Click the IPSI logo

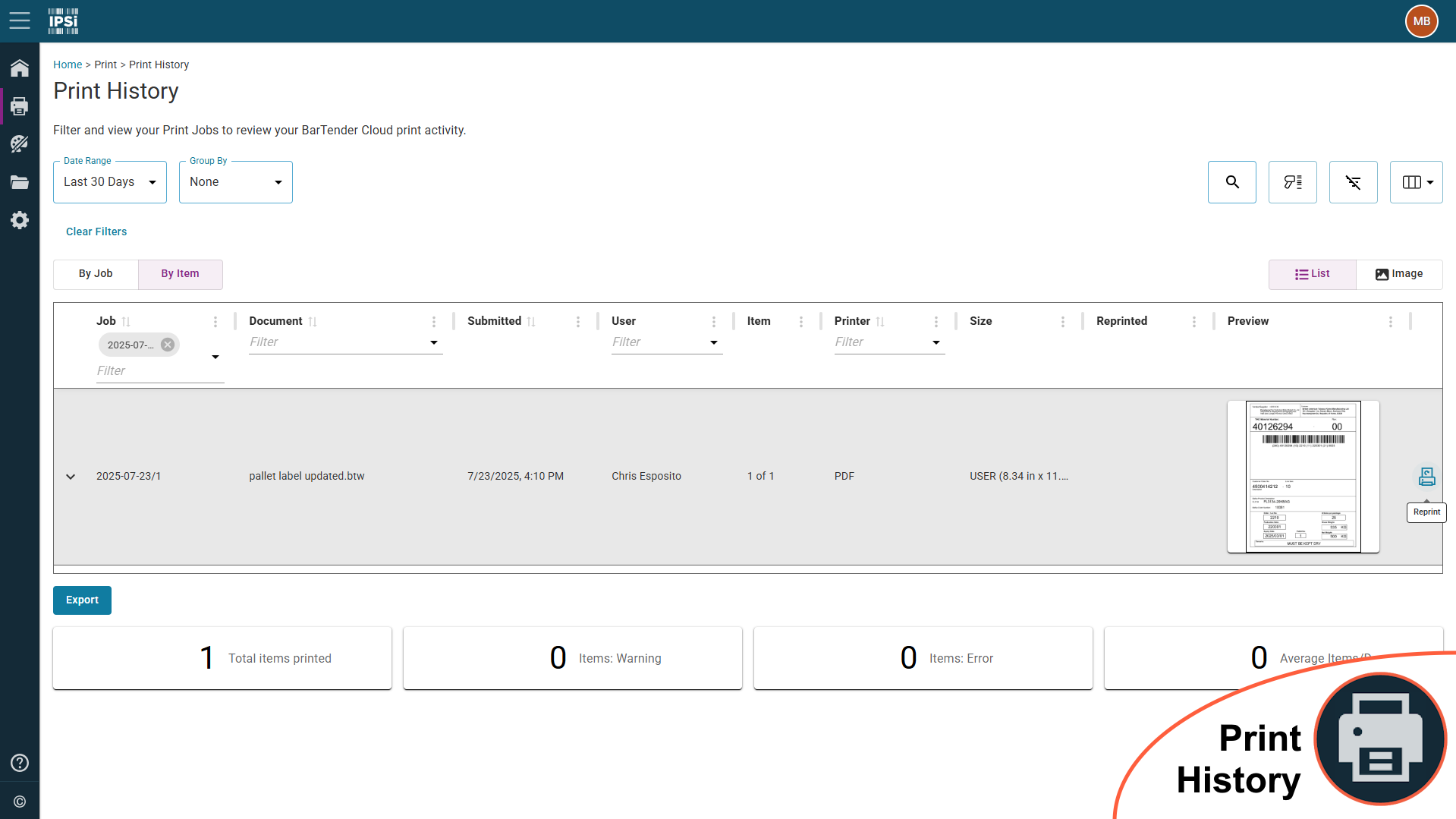point(64,21)
